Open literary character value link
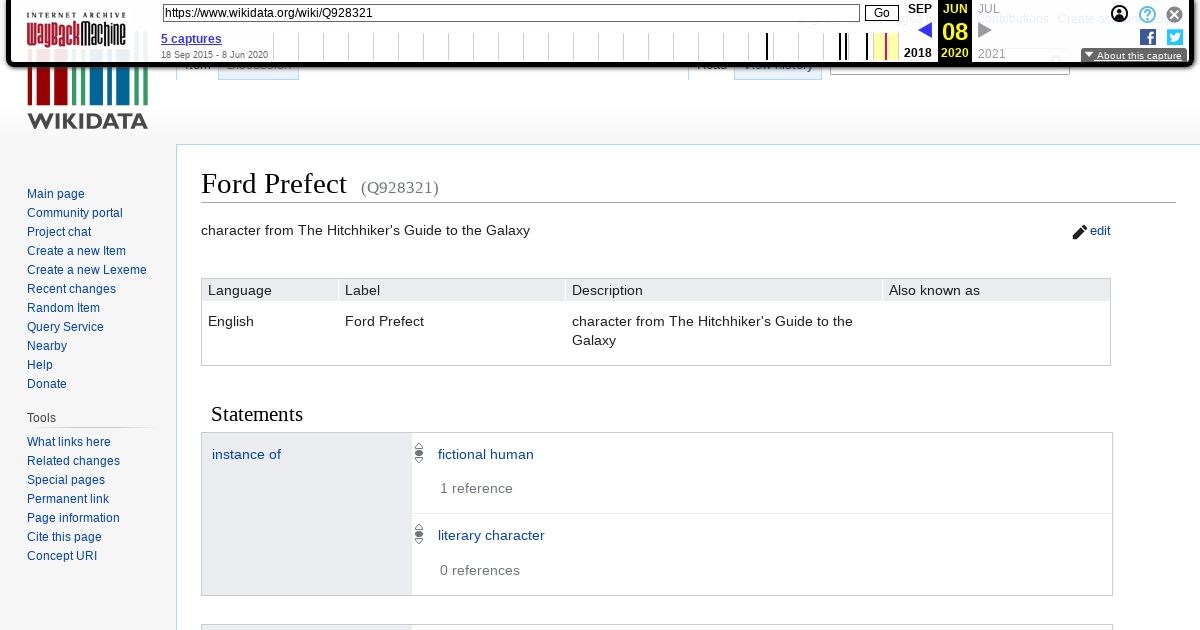Image resolution: width=1200 pixels, height=630 pixels. pyautogui.click(x=491, y=535)
